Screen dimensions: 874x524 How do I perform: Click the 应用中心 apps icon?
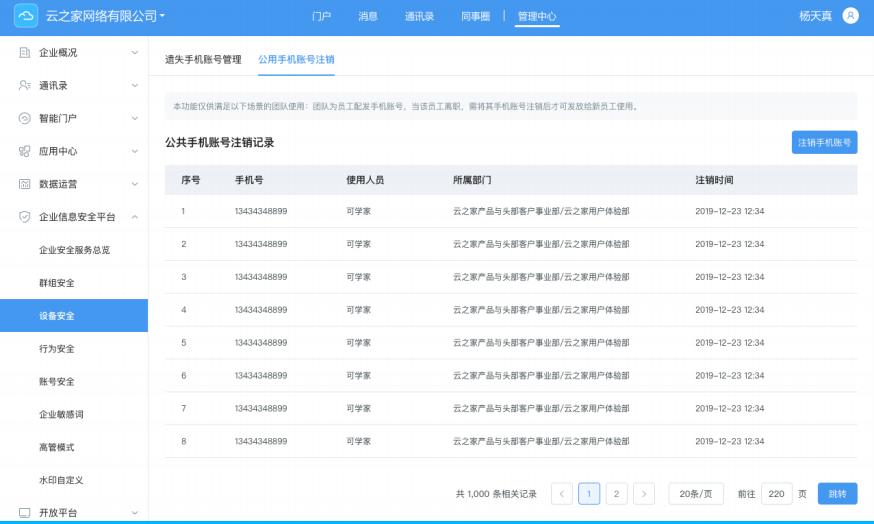tap(25, 151)
